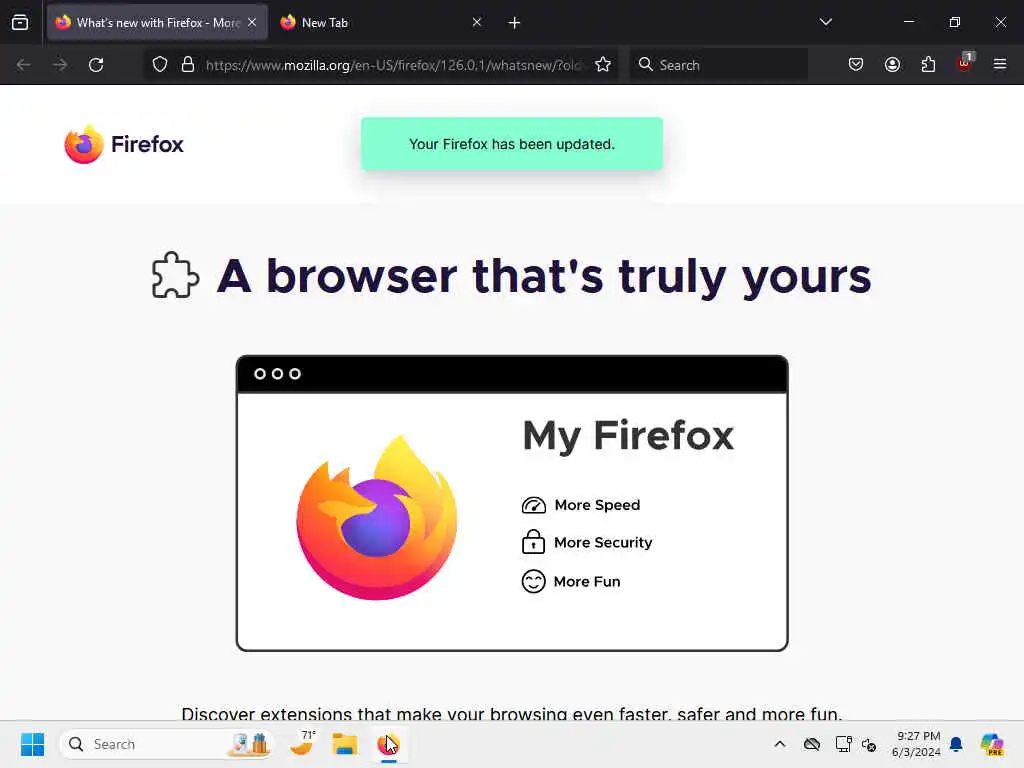Image resolution: width=1024 pixels, height=768 pixels.
Task: Show hidden system tray icons
Action: pyautogui.click(x=780, y=744)
